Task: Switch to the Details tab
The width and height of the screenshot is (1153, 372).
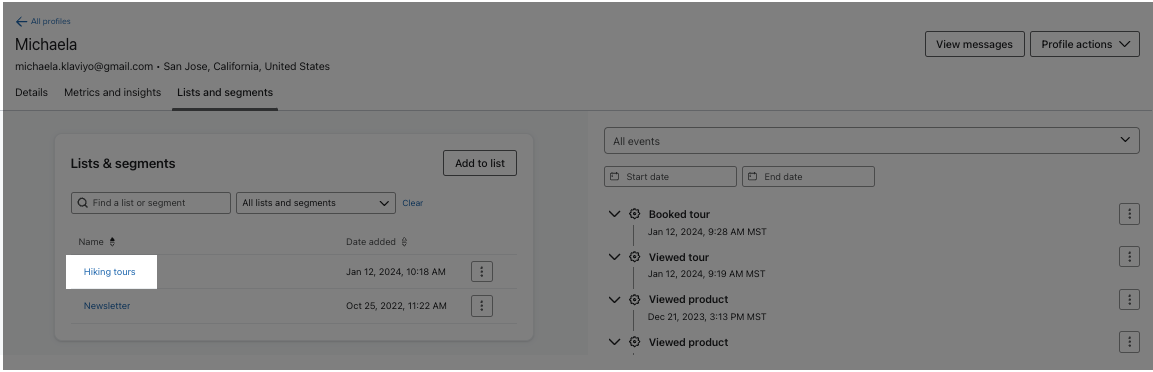Action: (x=32, y=93)
